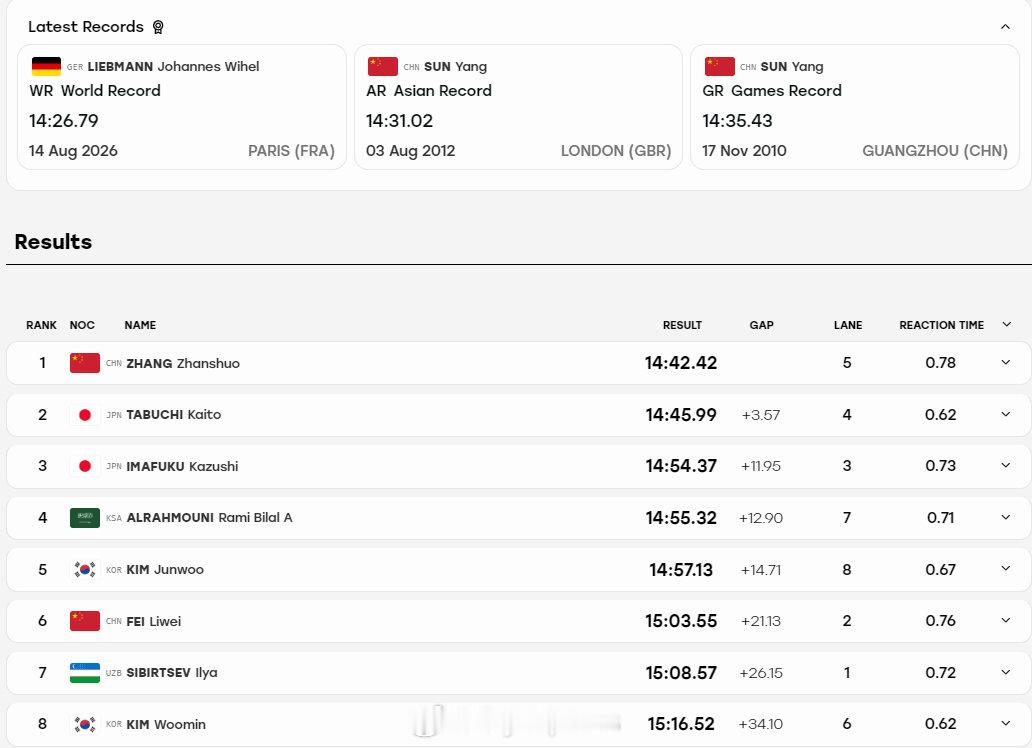Click the Germany flag on the World Record card

46,67
